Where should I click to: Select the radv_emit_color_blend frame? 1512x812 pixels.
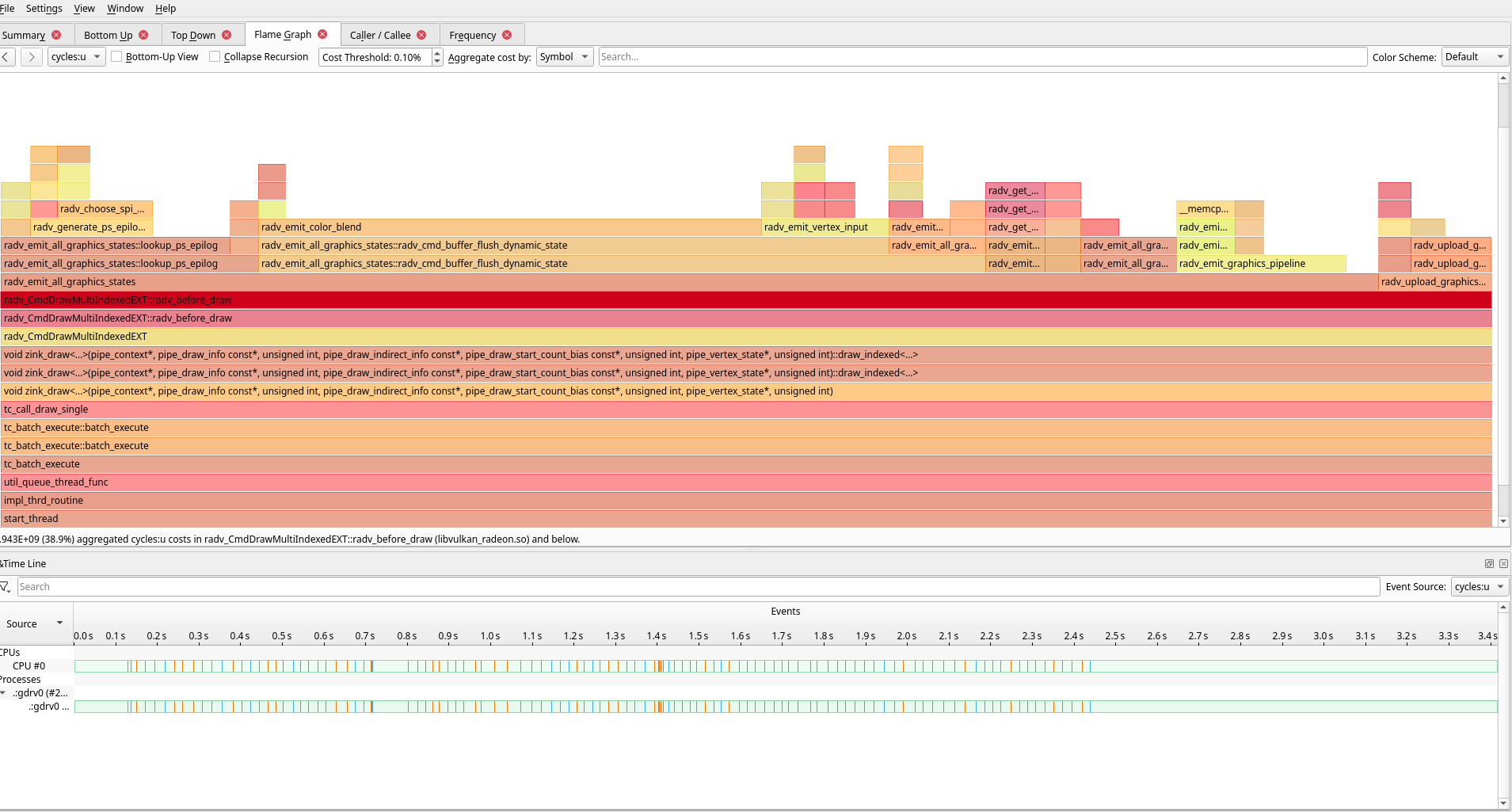point(509,227)
